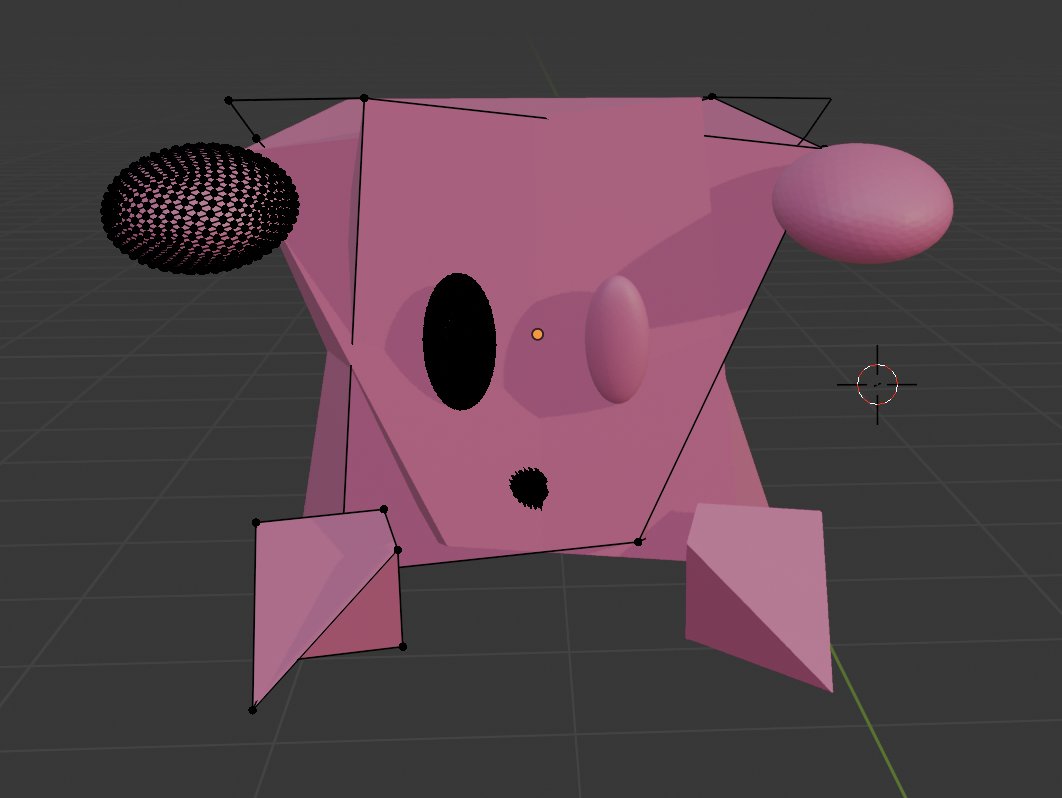Select the smooth pink right ear ellipsoid
This screenshot has height=798, width=1062.
863,203
